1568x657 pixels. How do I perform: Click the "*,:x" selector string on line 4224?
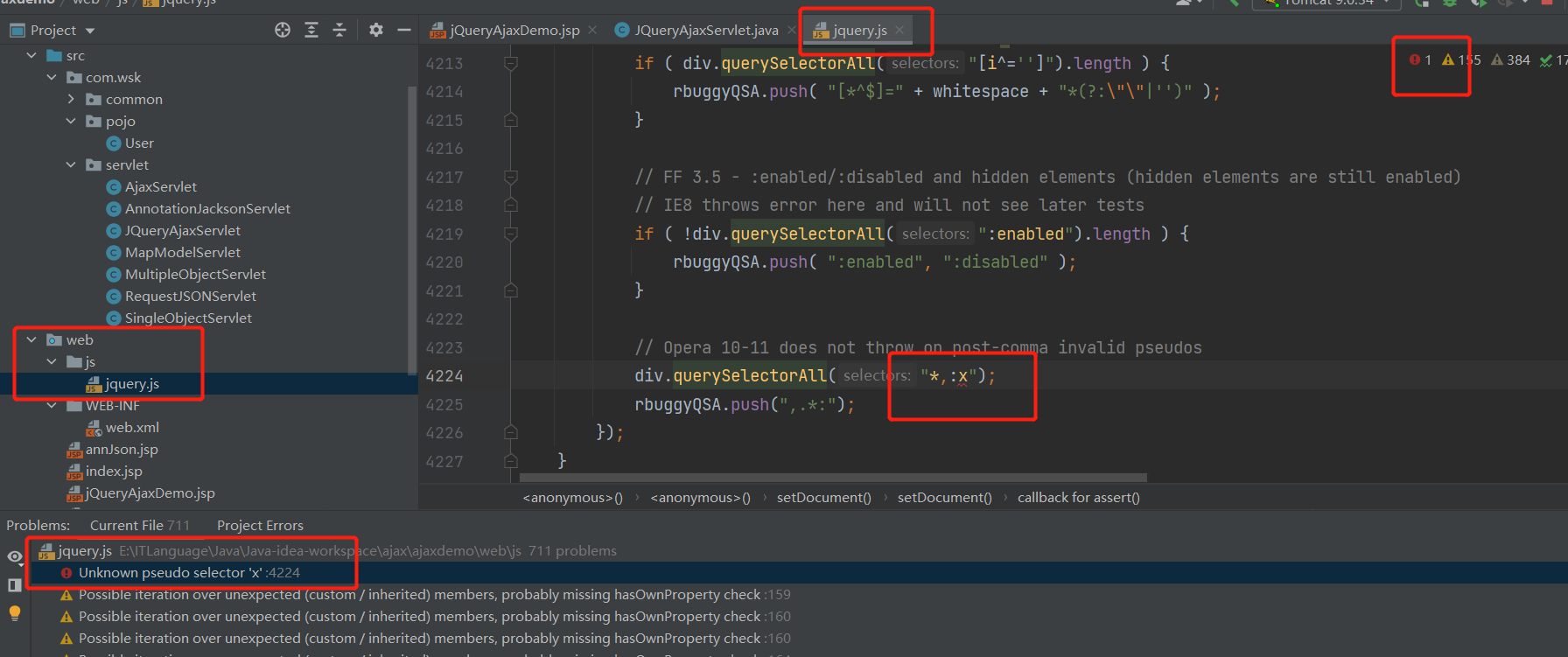coord(948,376)
